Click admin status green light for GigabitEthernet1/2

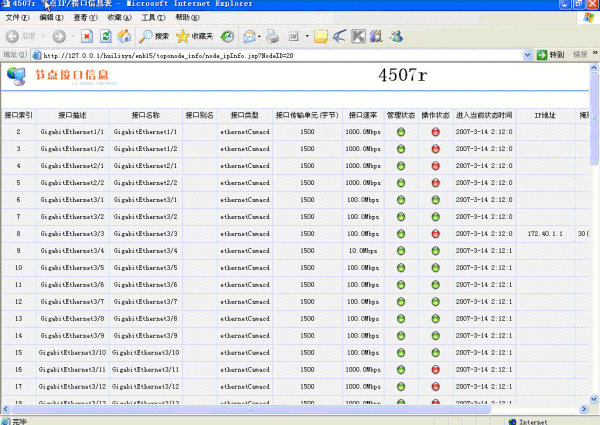pyautogui.click(x=401, y=149)
